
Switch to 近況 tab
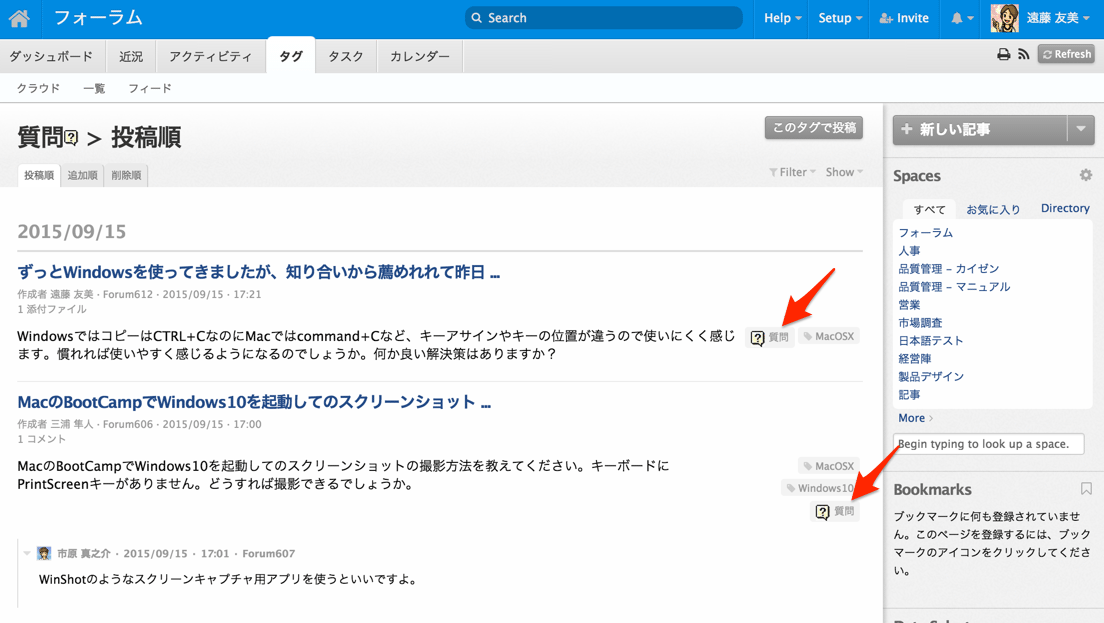coord(131,56)
